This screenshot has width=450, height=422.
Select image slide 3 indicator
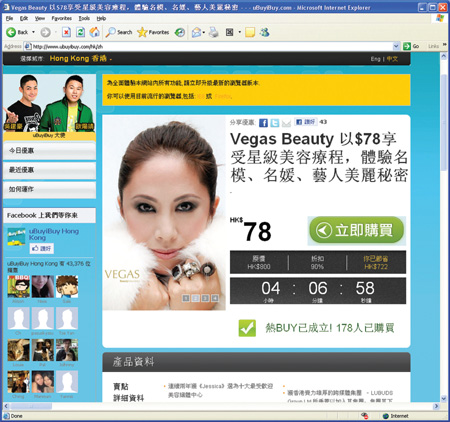pyautogui.click(x=205, y=298)
